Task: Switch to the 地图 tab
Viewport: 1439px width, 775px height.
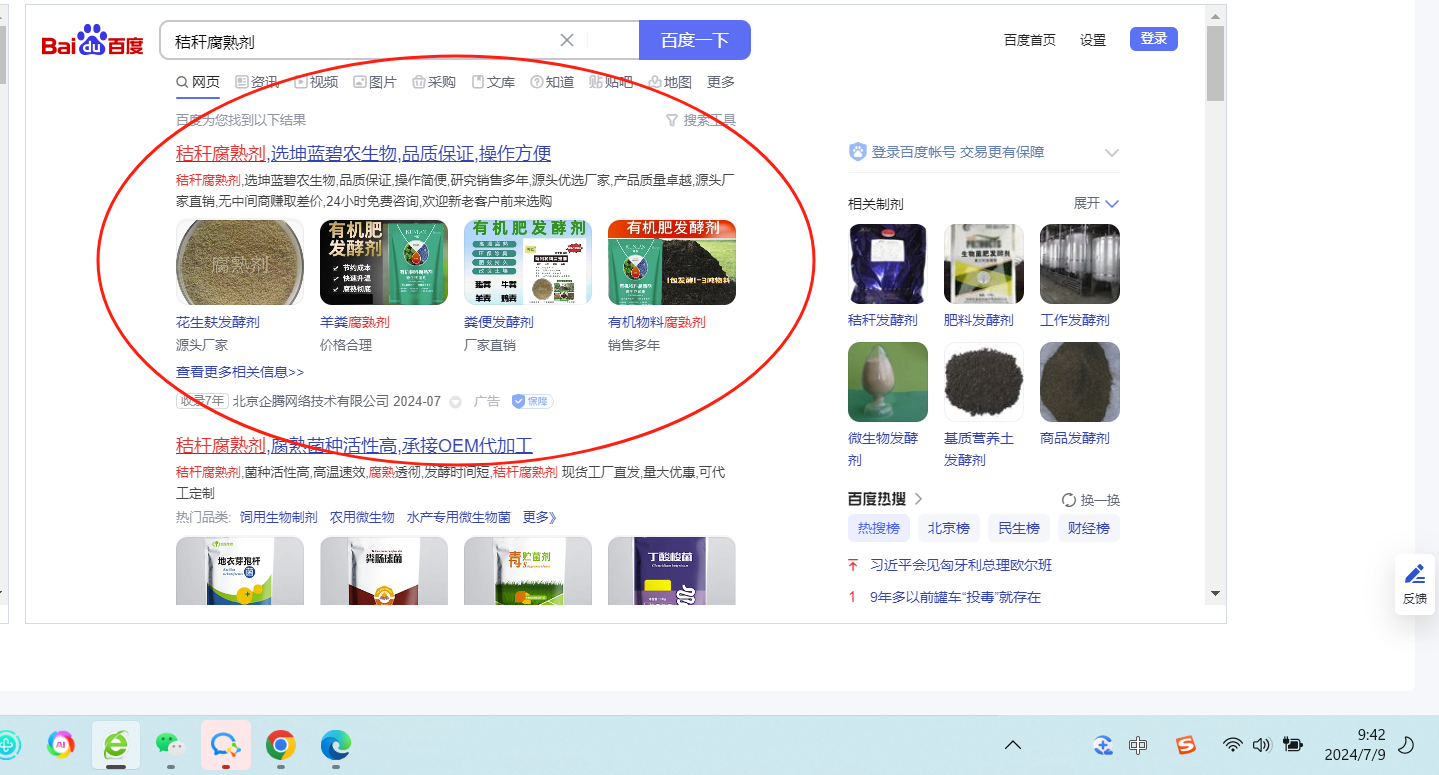Action: pos(670,82)
